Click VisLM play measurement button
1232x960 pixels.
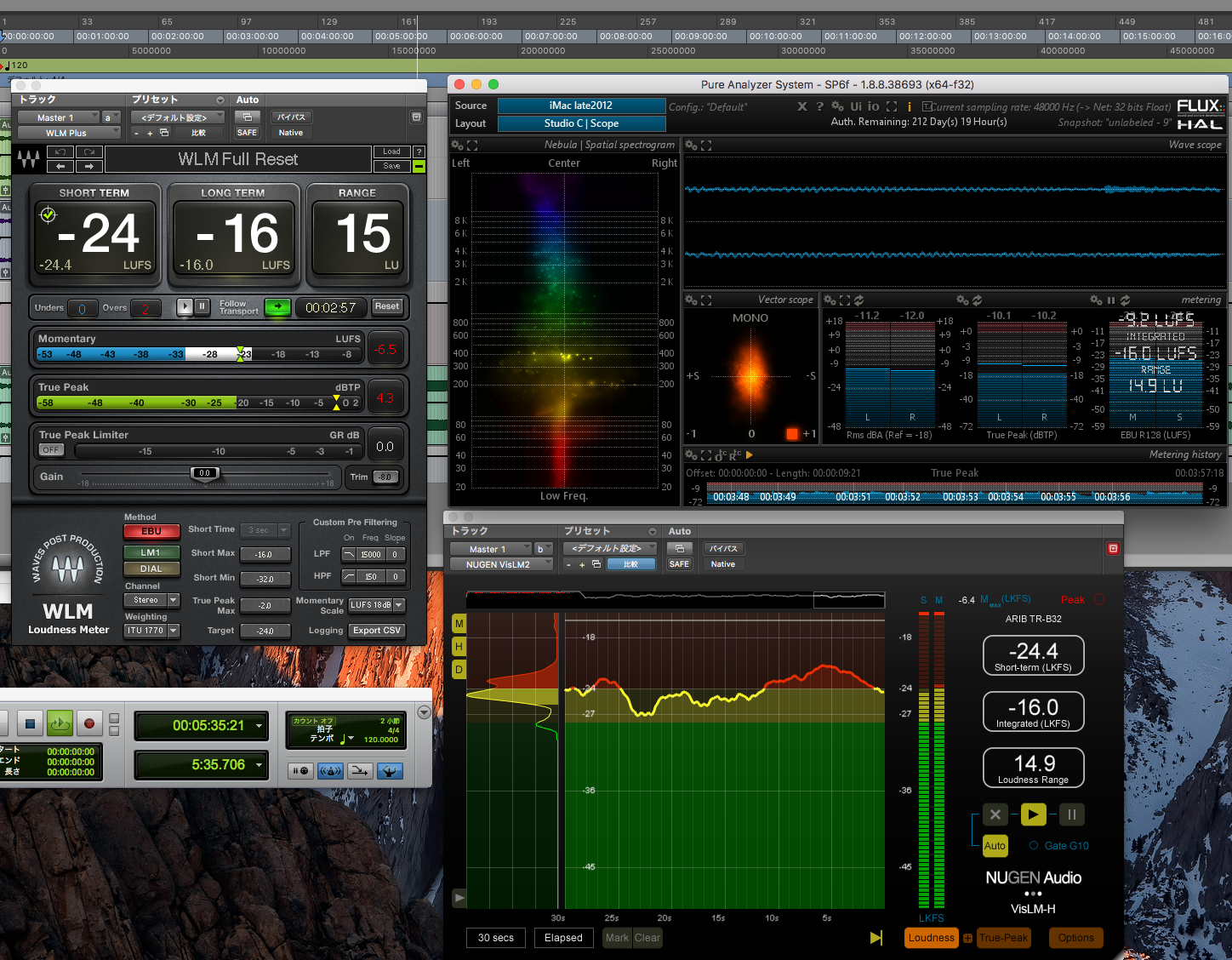[1033, 814]
